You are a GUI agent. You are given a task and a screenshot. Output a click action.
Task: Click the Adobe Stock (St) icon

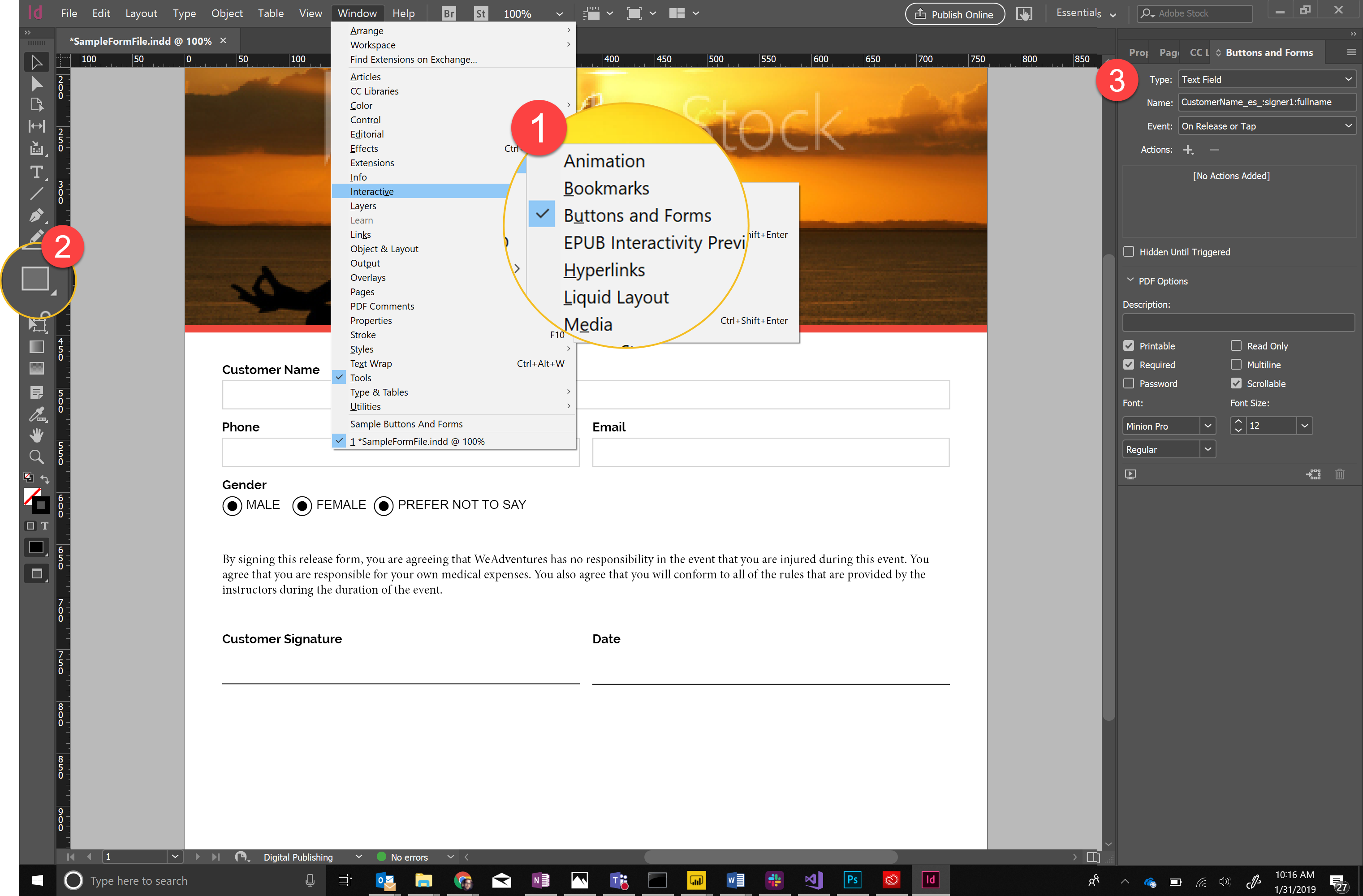(x=481, y=13)
